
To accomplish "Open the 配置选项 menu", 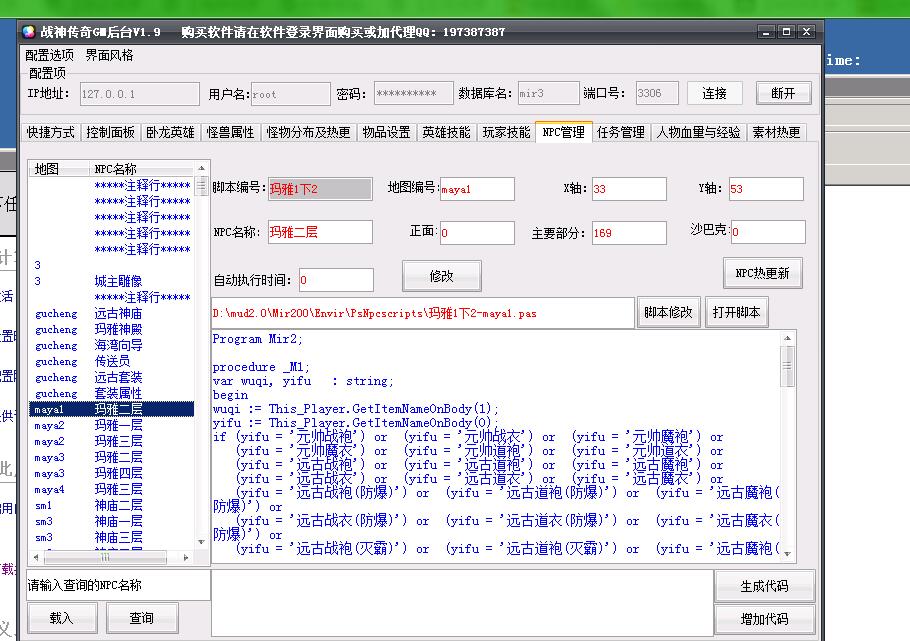I will [x=50, y=55].
